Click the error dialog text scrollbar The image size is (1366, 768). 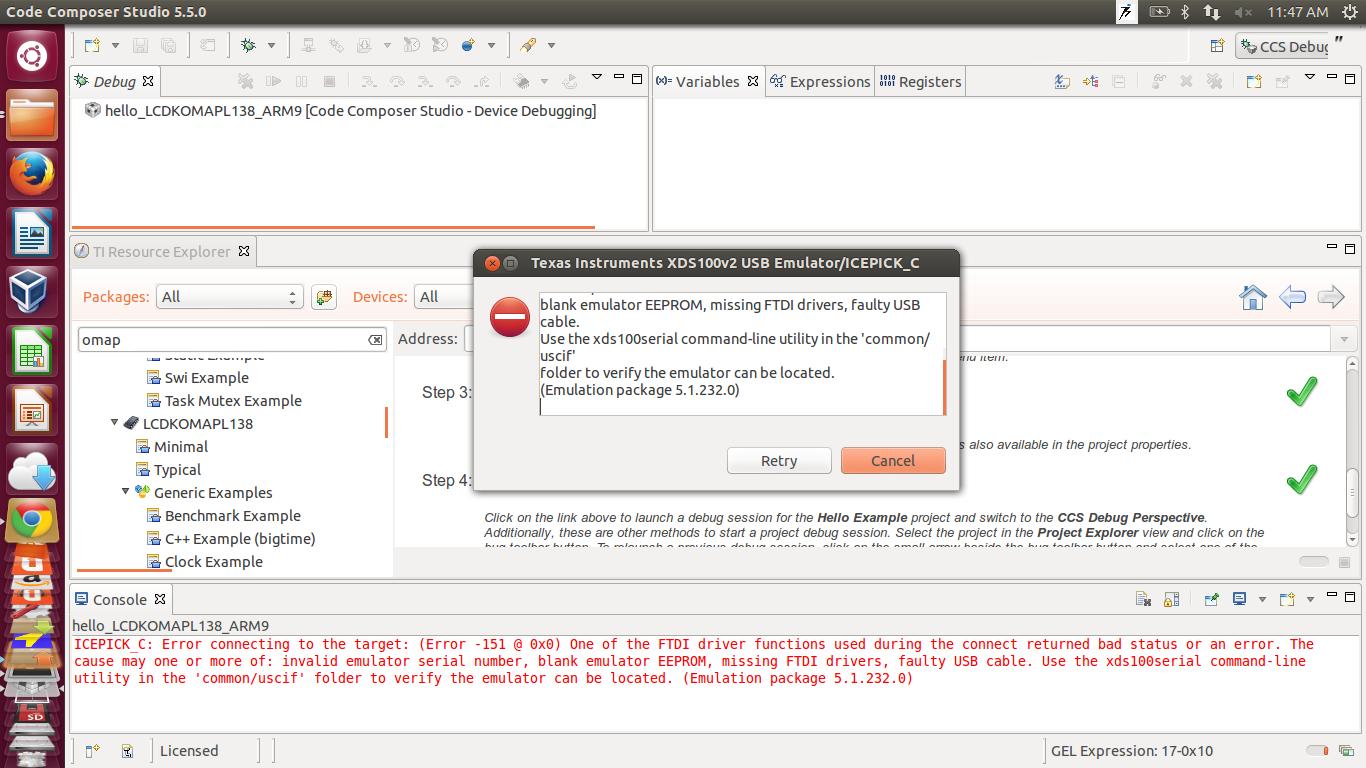[x=944, y=387]
